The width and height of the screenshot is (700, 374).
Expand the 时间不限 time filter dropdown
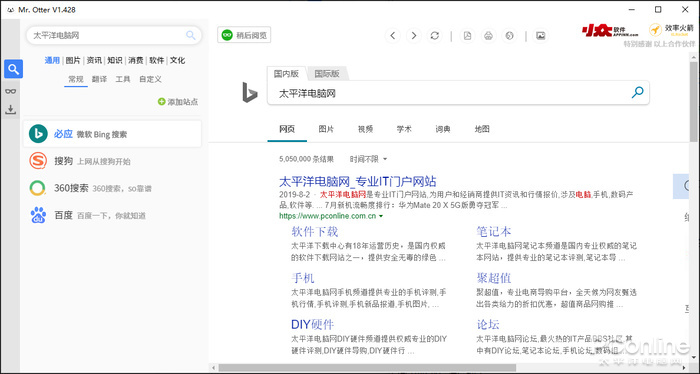368,159
